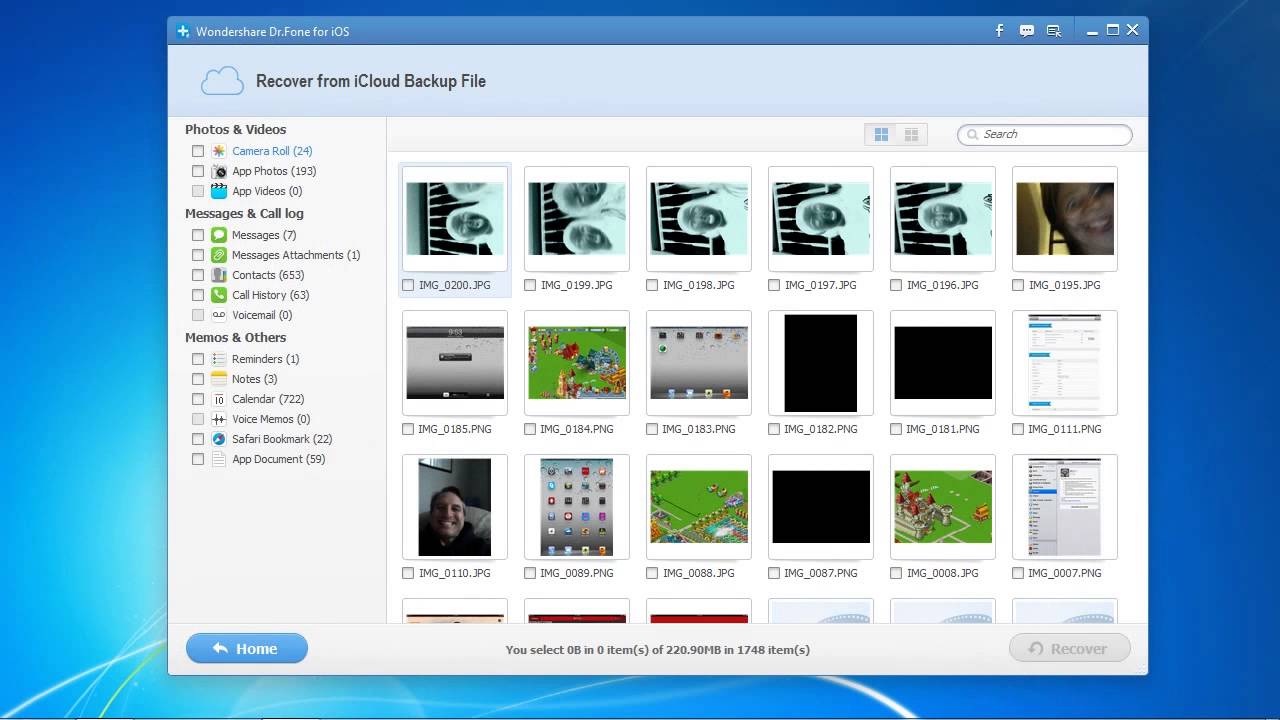Select the IMG_0185.PNG thumbnail
This screenshot has height=720, width=1280.
(x=455, y=363)
